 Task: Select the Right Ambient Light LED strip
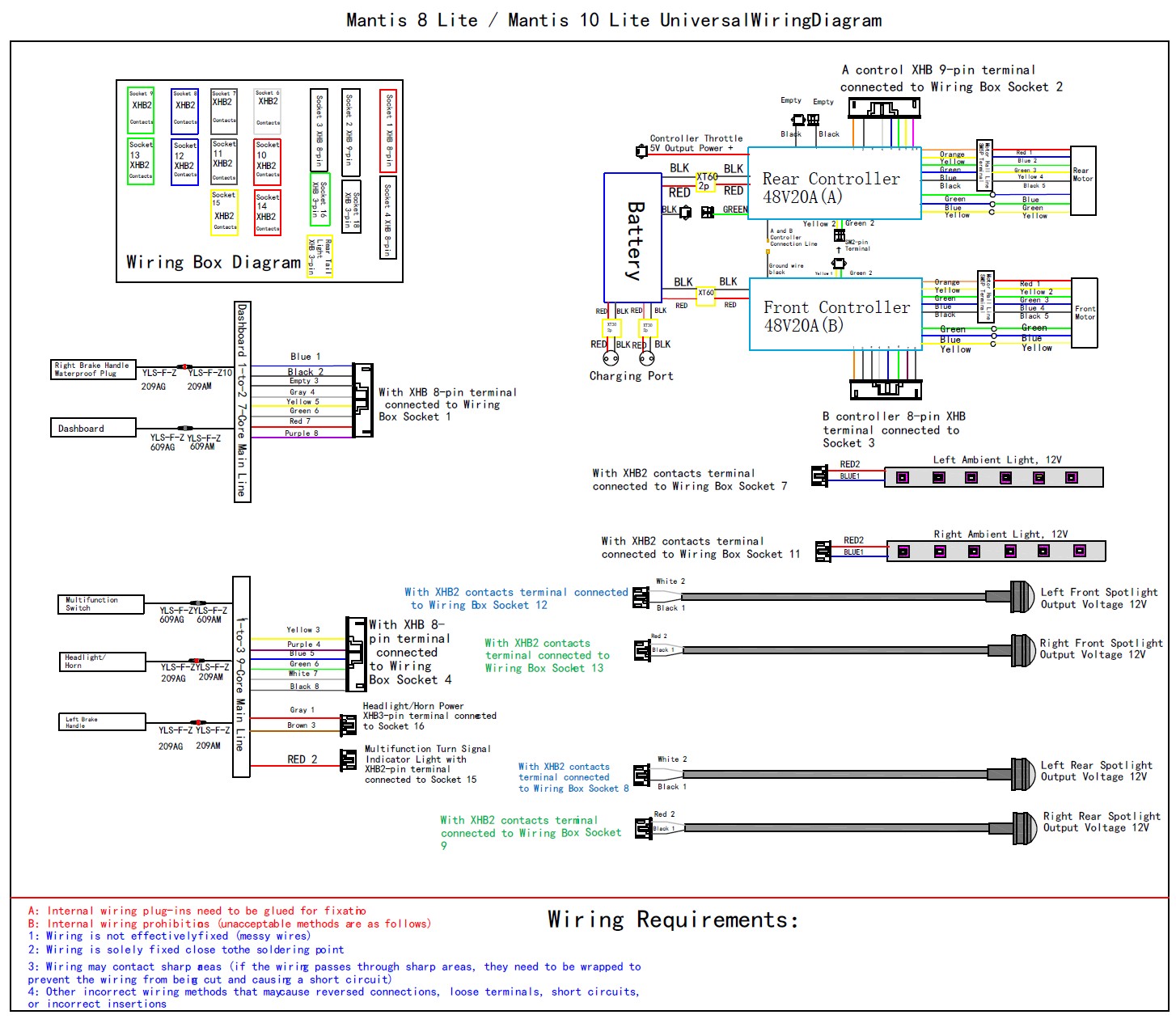click(x=996, y=551)
